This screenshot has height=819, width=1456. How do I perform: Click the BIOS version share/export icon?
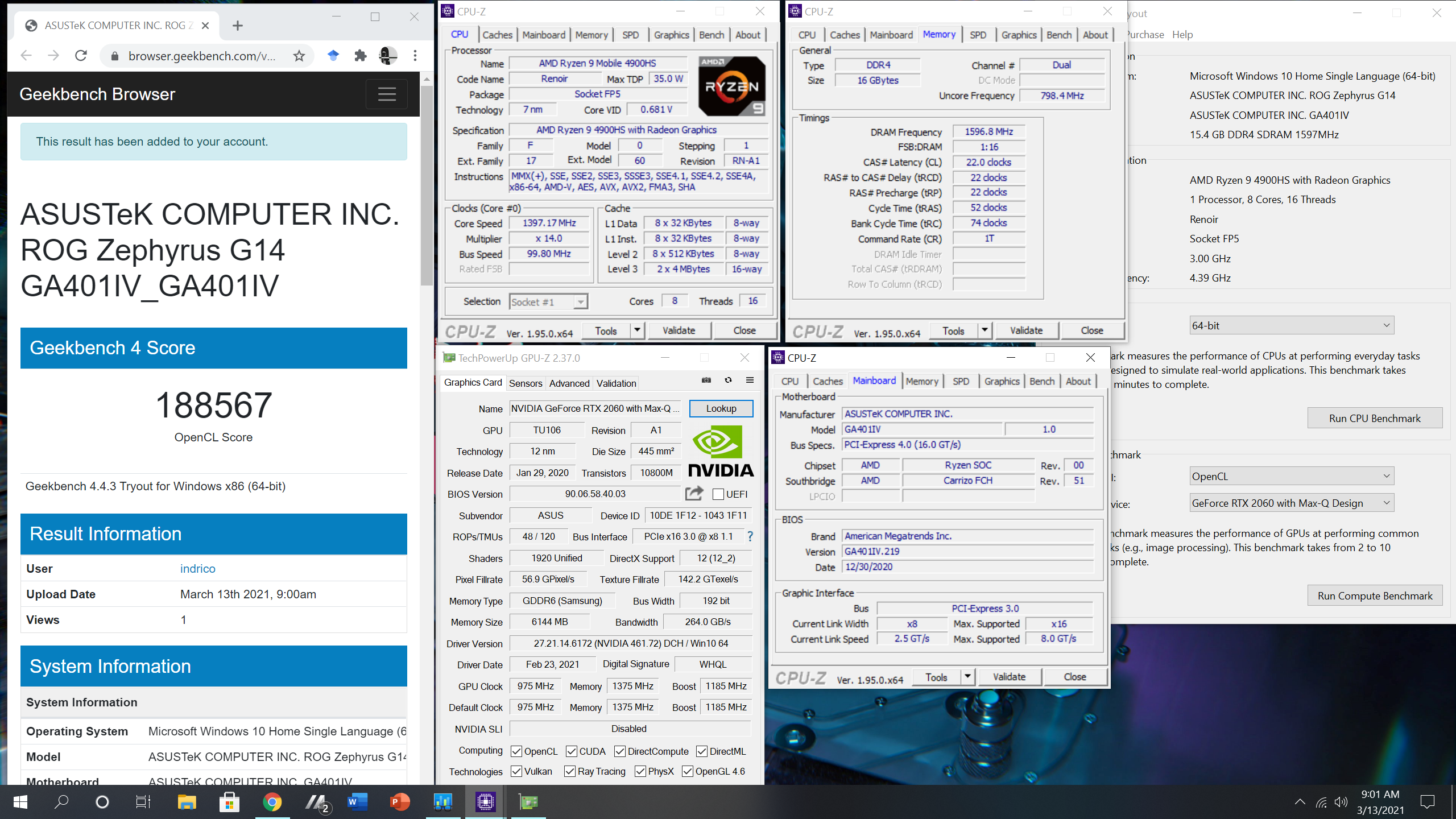coord(694,494)
